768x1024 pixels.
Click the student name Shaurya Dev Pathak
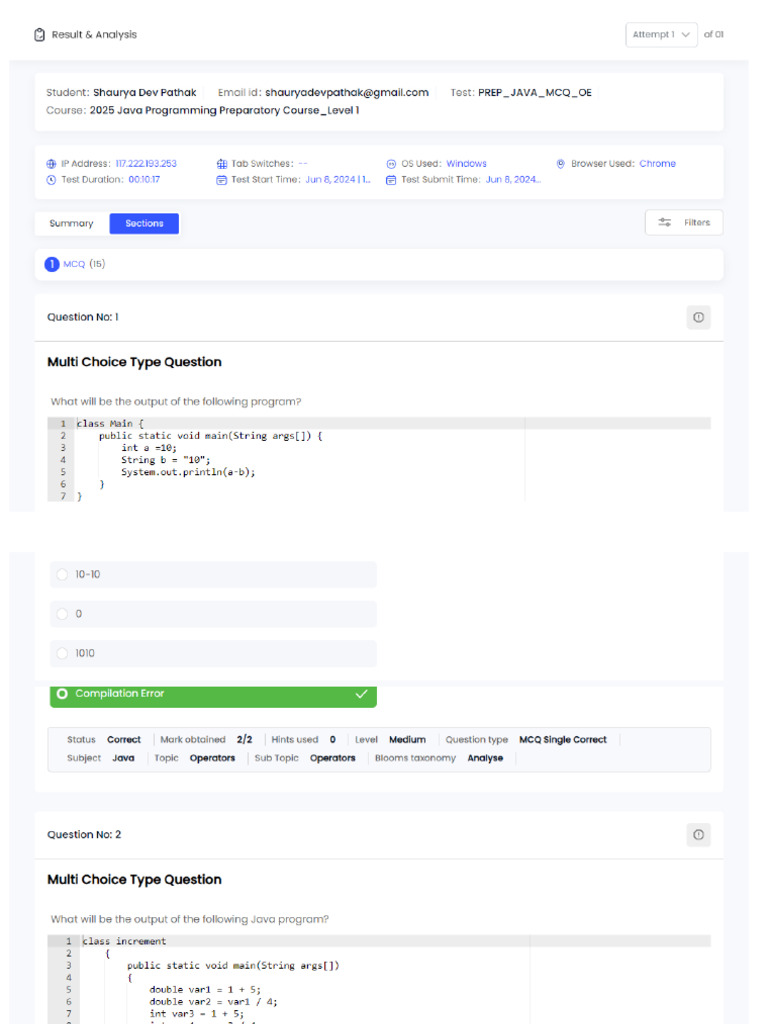tap(144, 93)
